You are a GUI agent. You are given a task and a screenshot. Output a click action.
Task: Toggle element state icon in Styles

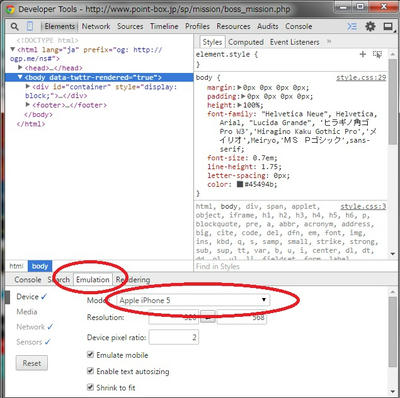[x=378, y=54]
